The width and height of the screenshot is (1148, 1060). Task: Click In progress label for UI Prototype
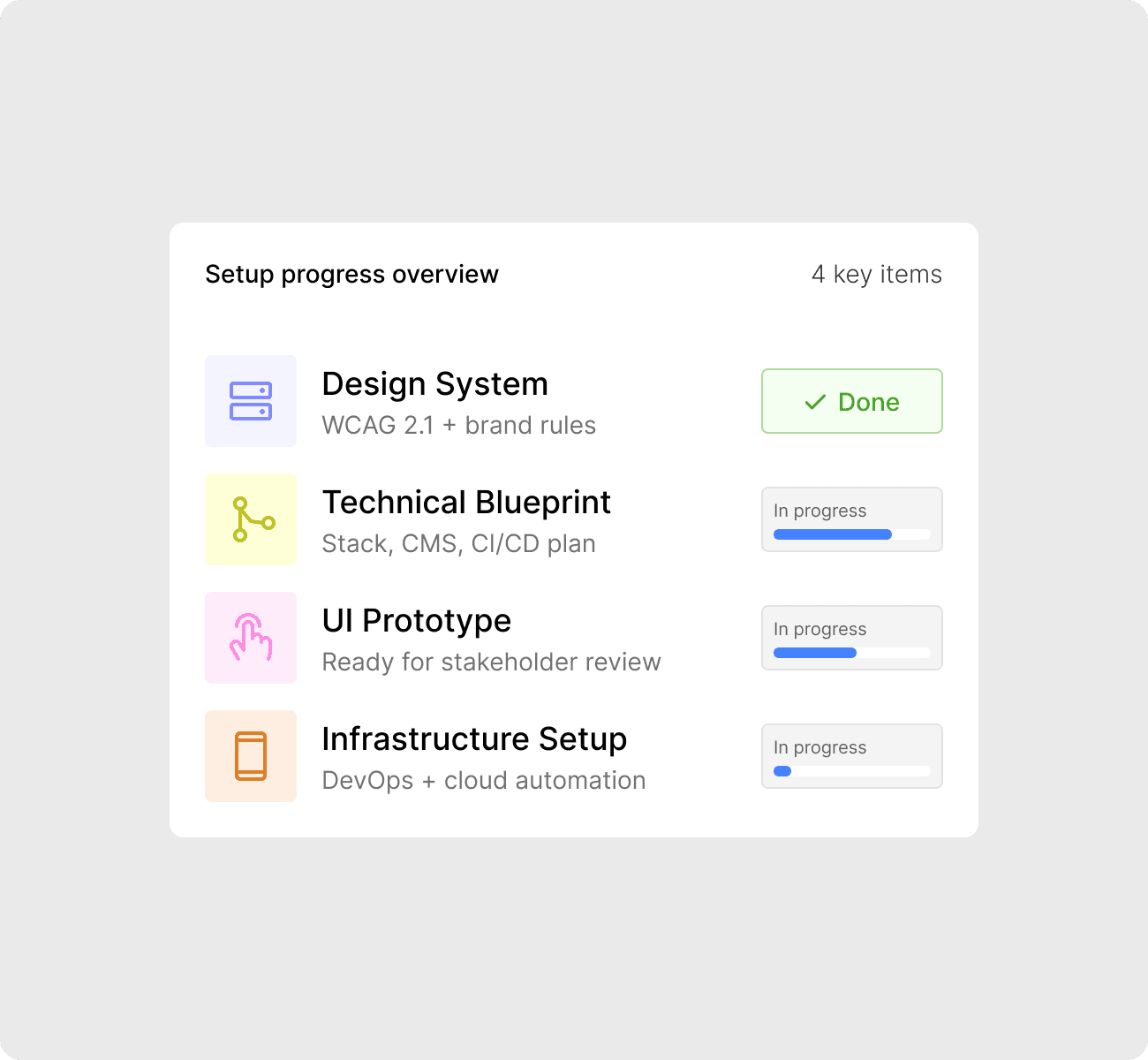819,629
